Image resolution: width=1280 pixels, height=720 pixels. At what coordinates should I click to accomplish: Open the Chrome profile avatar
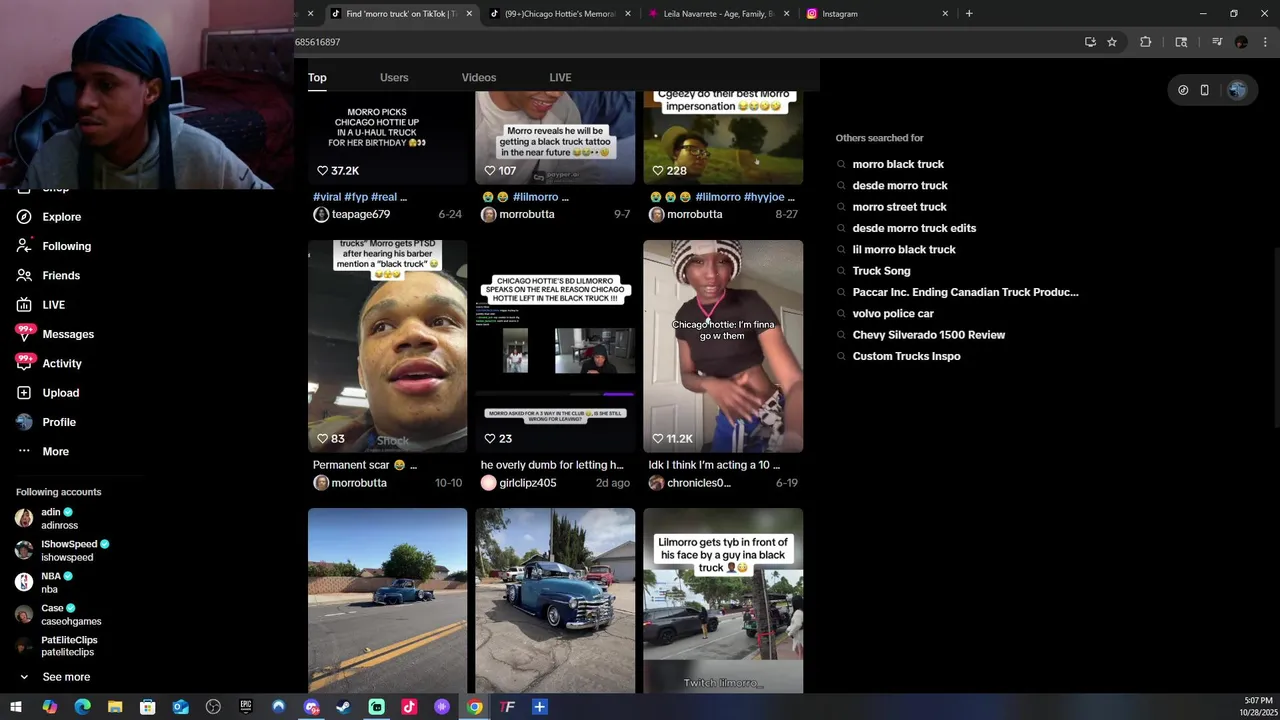click(x=1241, y=42)
